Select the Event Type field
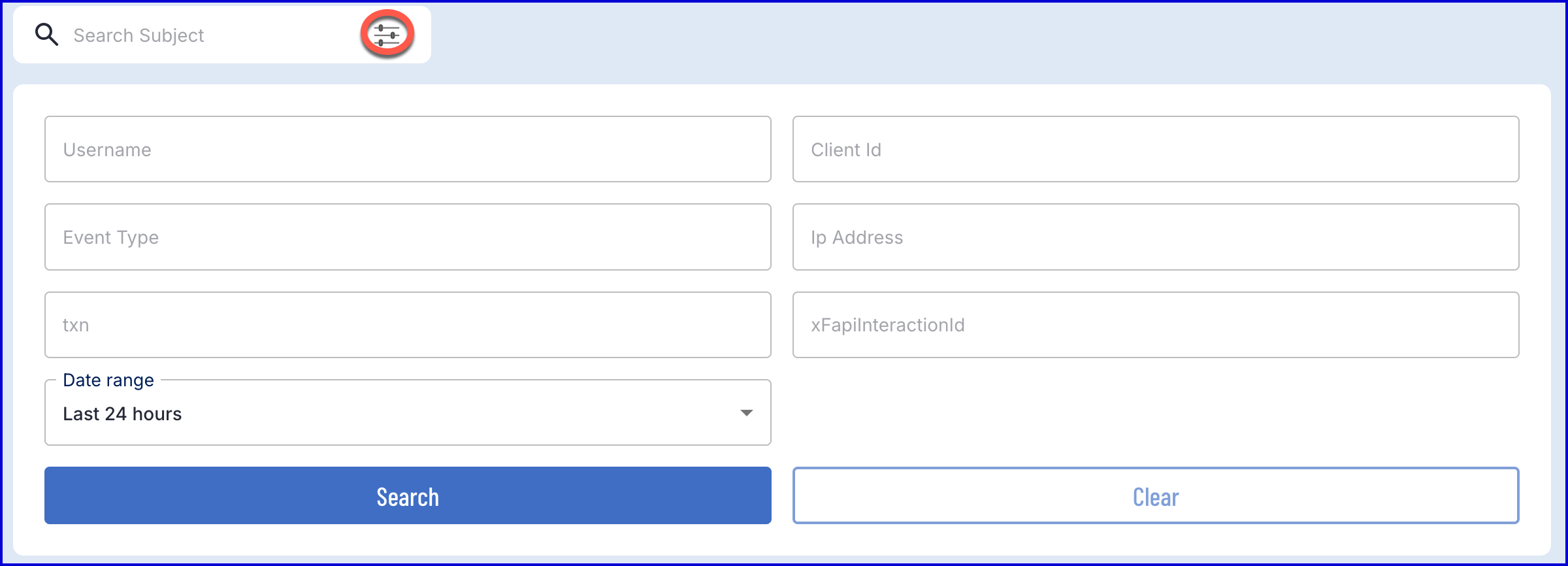 click(x=408, y=237)
